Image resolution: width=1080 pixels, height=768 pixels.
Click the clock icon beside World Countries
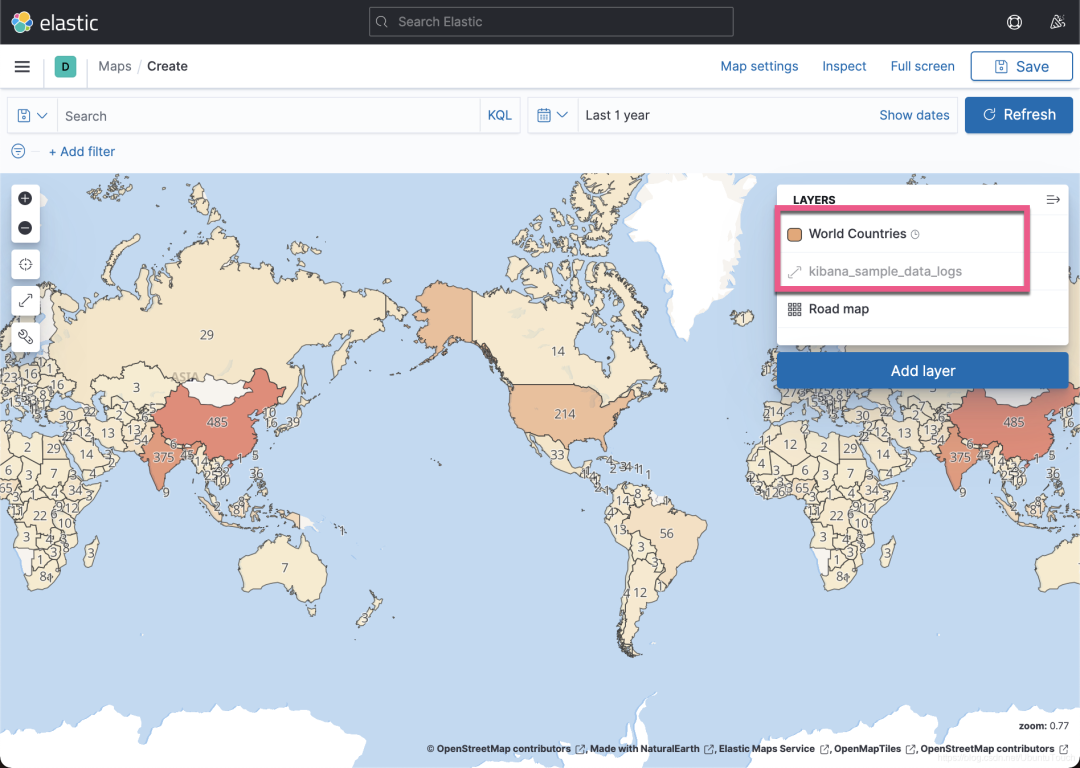click(x=915, y=234)
